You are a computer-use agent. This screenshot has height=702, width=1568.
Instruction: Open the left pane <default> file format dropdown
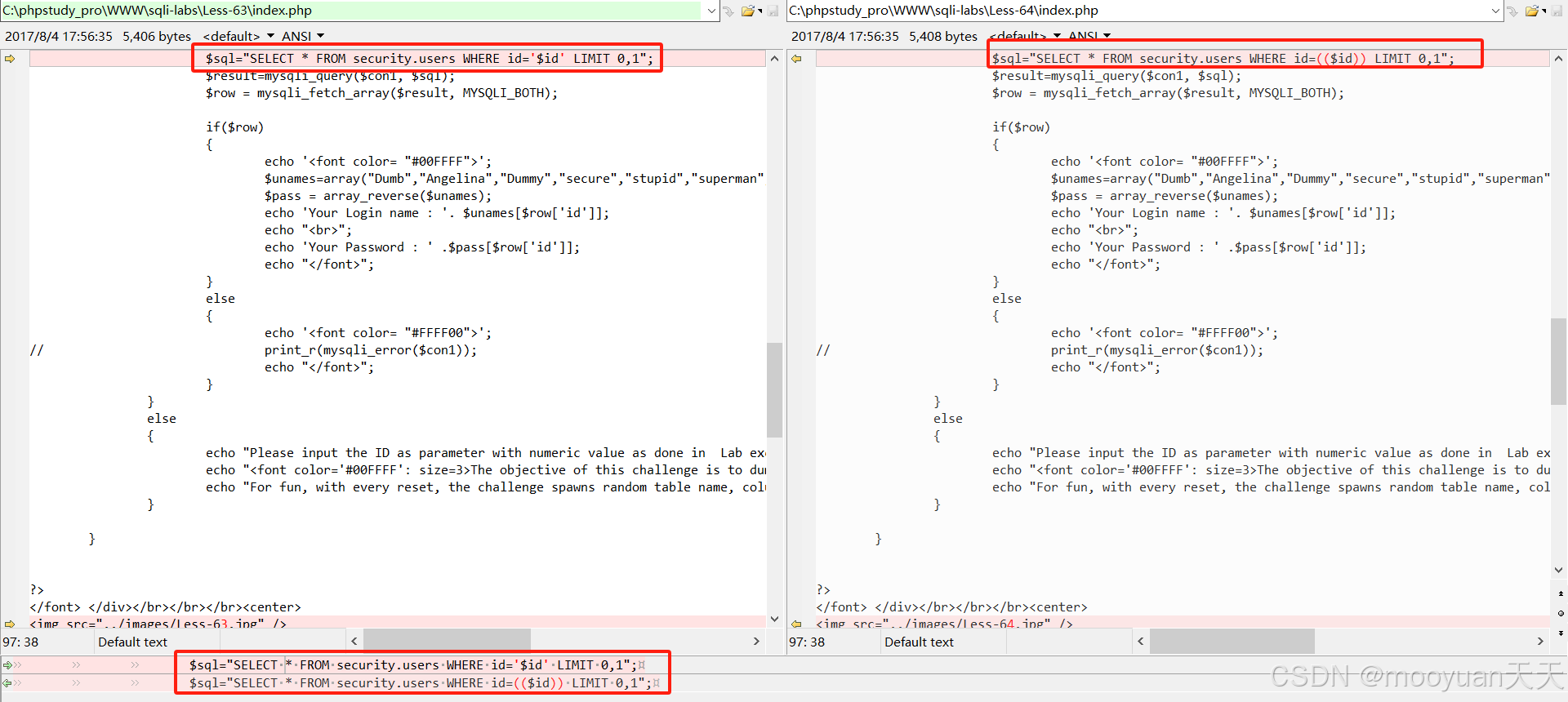click(238, 36)
